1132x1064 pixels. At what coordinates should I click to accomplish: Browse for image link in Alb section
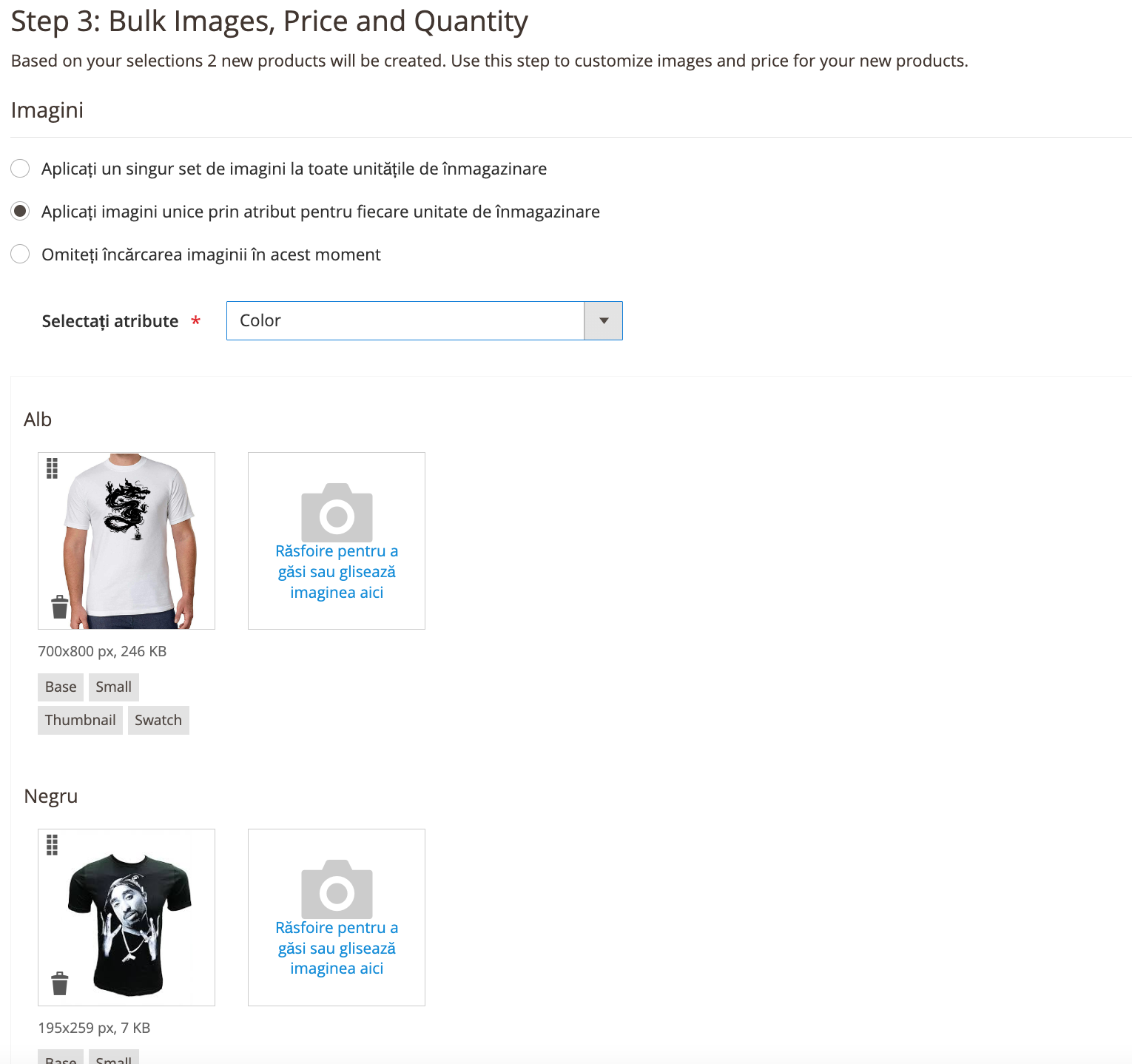tap(337, 572)
